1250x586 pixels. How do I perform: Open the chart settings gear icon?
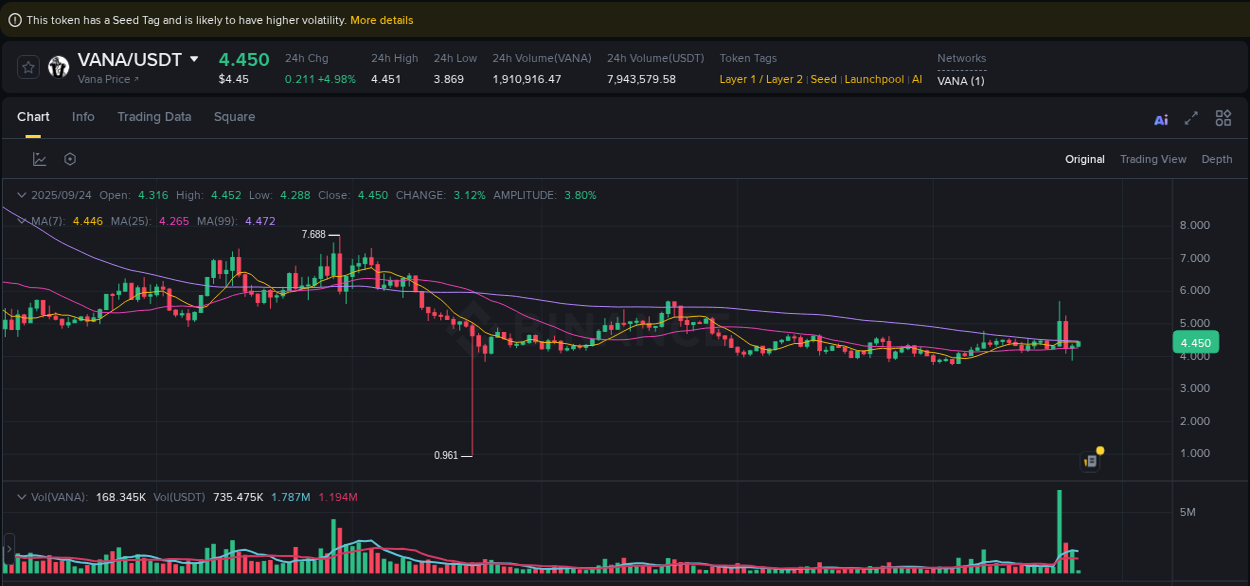pyautogui.click(x=69, y=158)
